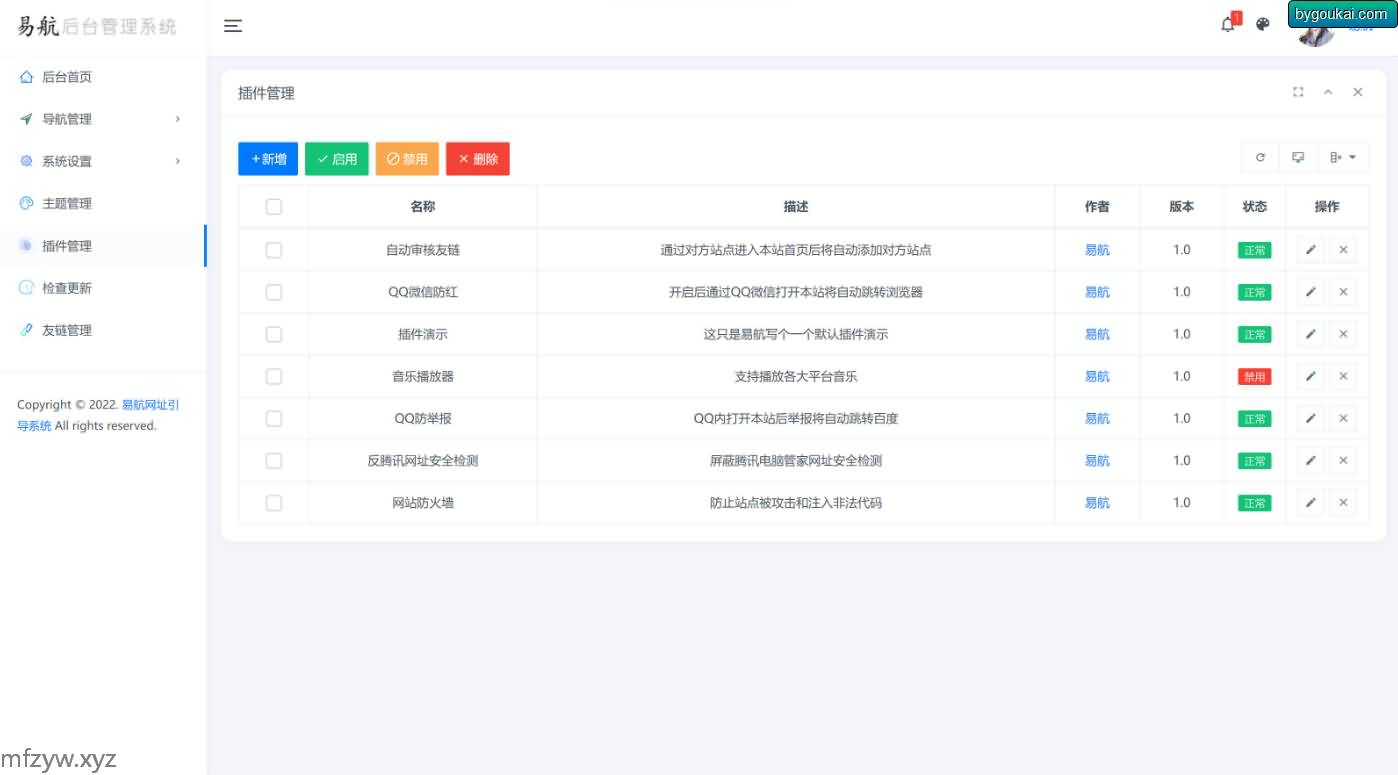Click the notification bell icon

1228,25
